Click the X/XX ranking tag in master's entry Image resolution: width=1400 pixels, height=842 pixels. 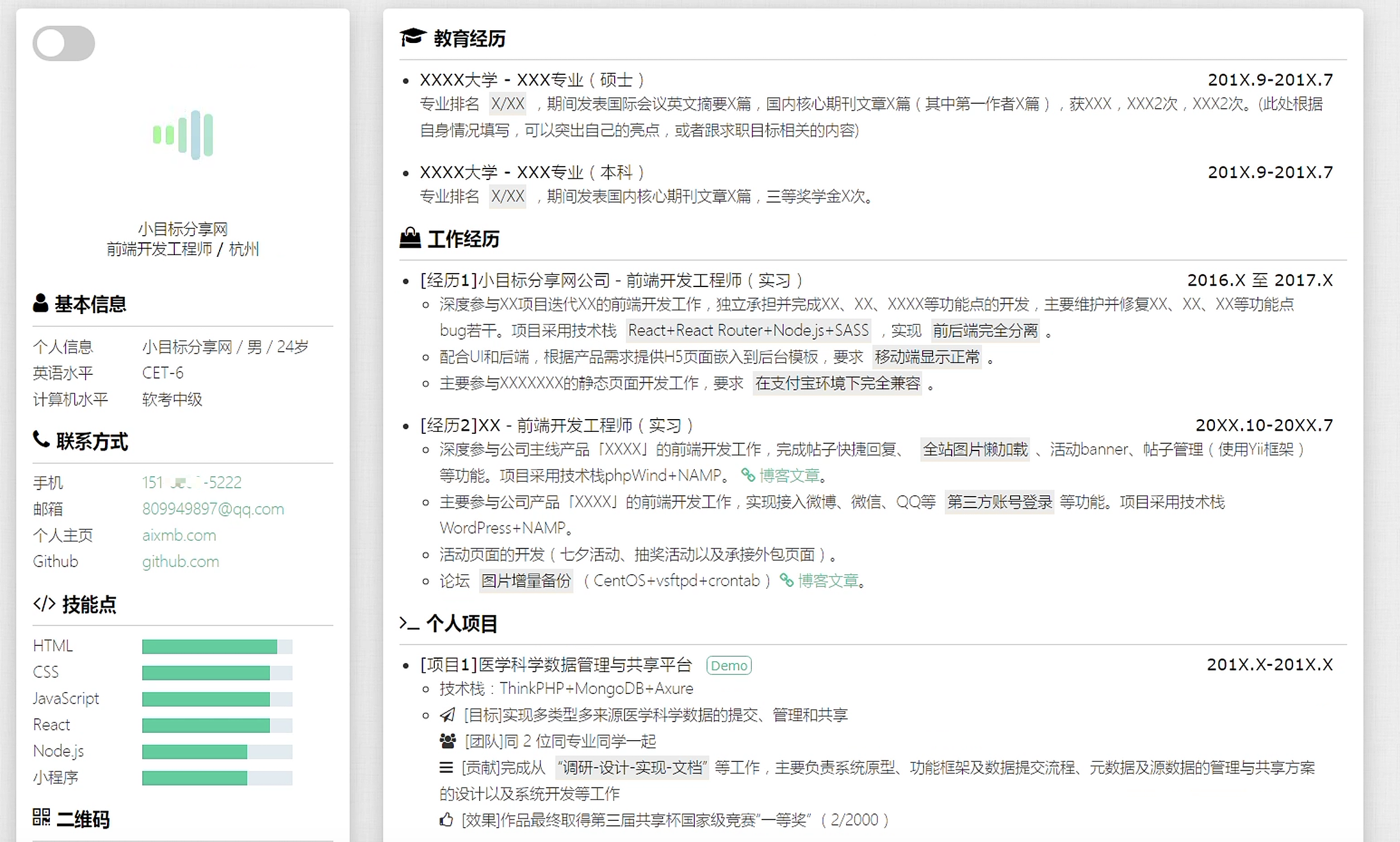tap(508, 104)
